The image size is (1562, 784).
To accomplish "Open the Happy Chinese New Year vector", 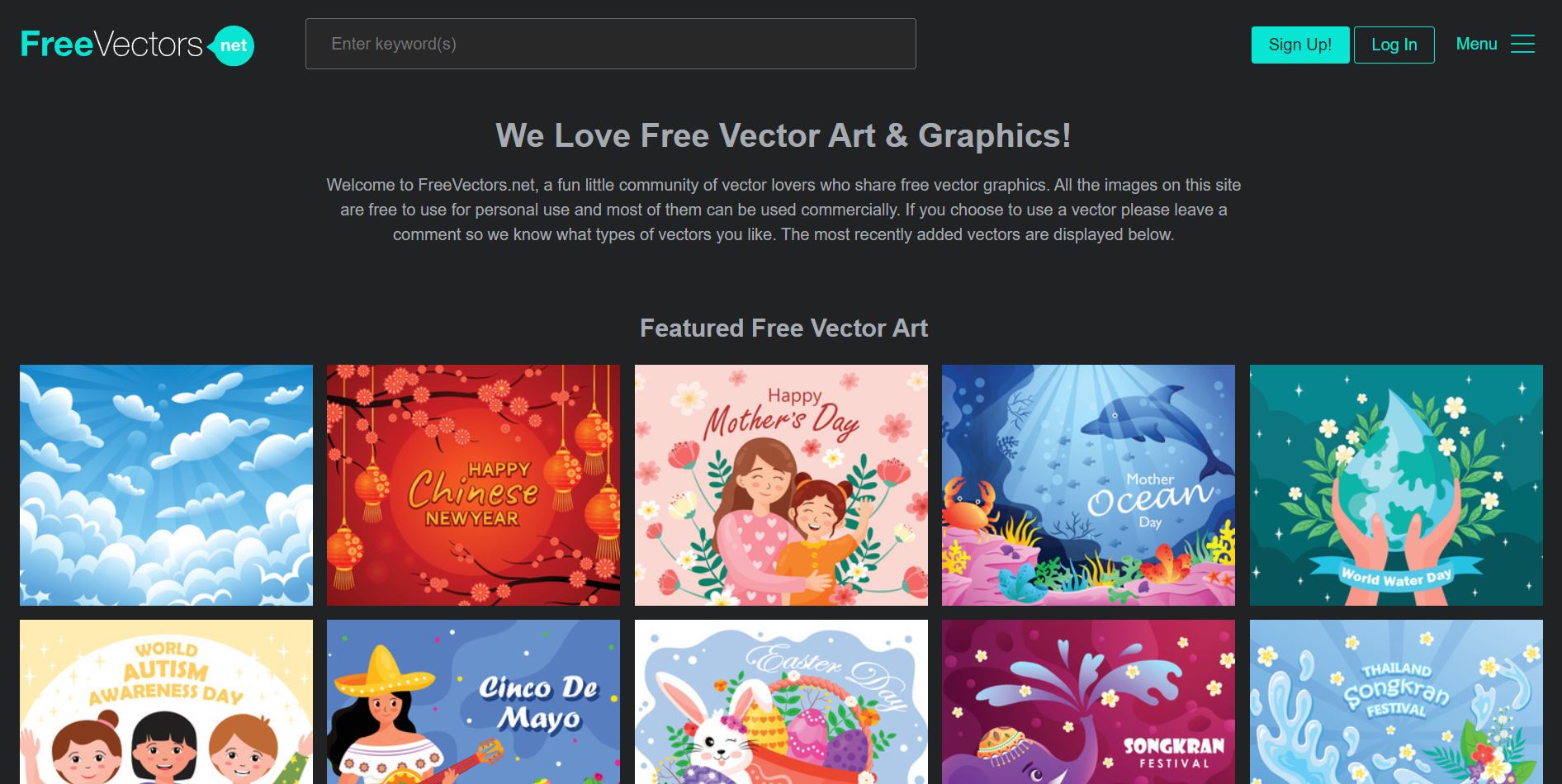I will (x=473, y=485).
